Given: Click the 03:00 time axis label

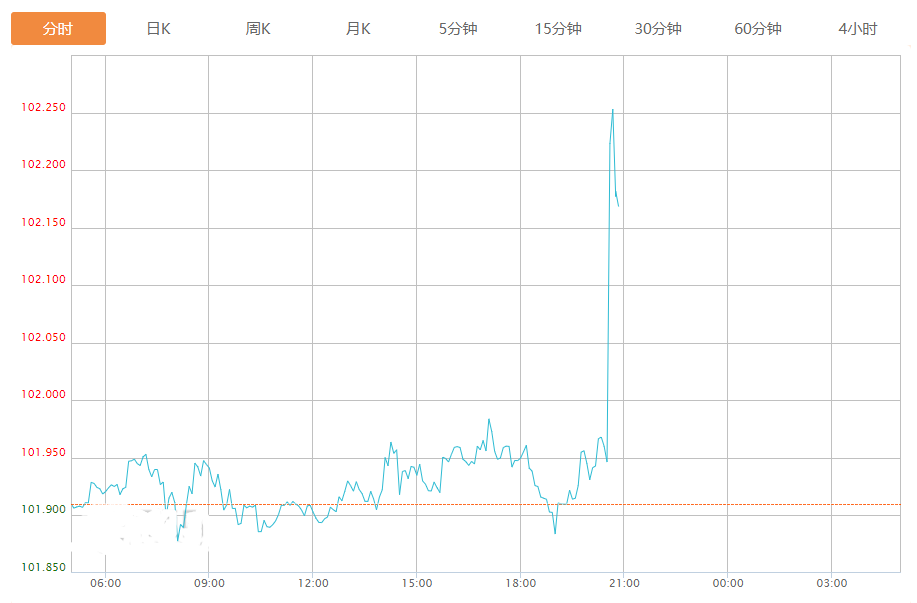Looking at the screenshot, I should pyautogui.click(x=832, y=583).
